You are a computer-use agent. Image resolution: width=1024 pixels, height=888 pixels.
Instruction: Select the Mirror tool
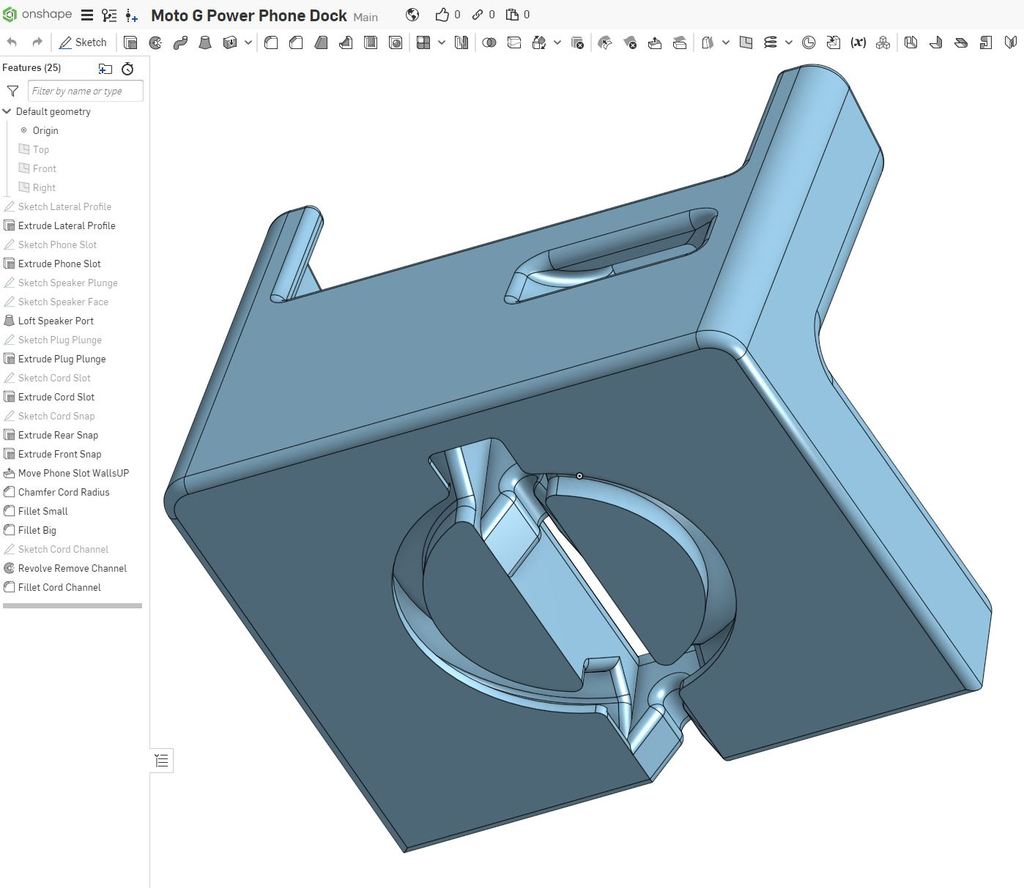(460, 42)
